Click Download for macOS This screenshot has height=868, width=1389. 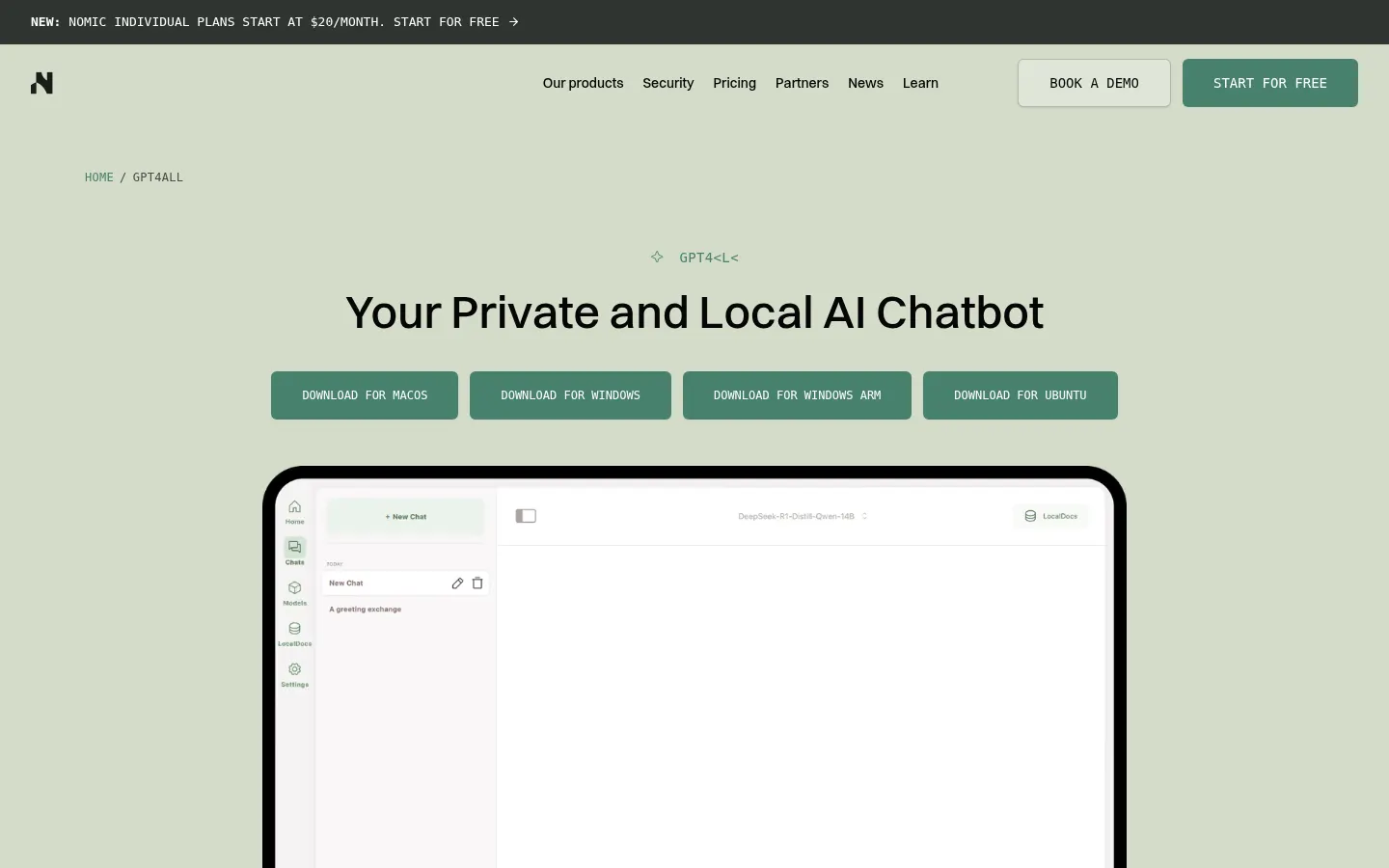[x=365, y=395]
